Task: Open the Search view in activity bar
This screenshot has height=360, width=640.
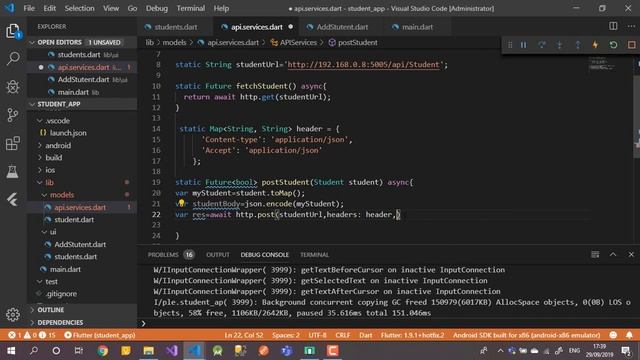Action: click(x=13, y=58)
